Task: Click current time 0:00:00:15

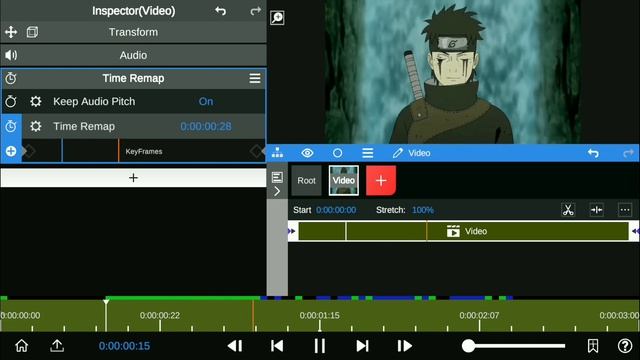Action: click(124, 346)
